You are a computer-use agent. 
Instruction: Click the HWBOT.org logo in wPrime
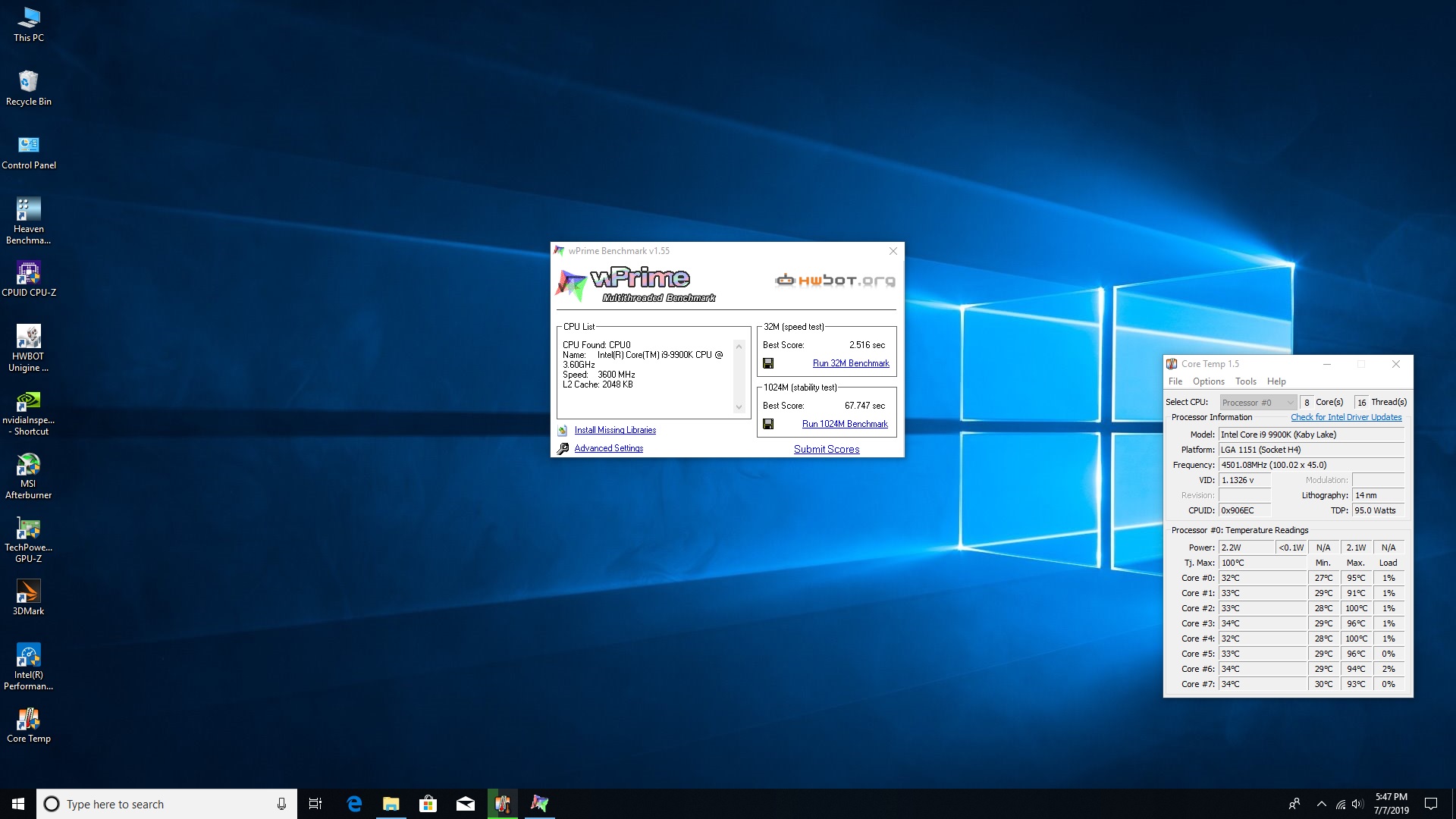point(835,281)
